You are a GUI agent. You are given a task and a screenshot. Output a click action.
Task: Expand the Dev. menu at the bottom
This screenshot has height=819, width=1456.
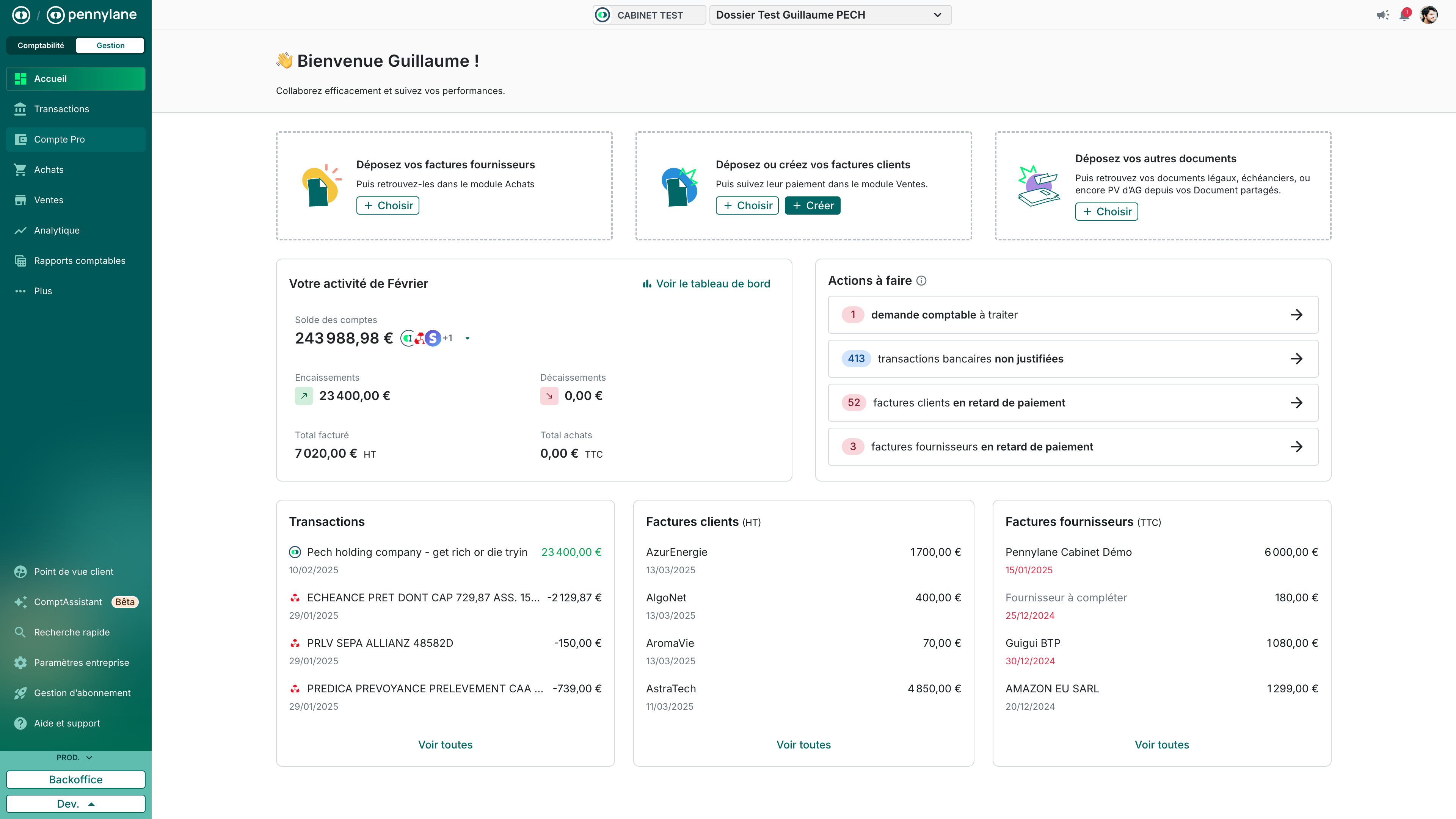click(76, 804)
